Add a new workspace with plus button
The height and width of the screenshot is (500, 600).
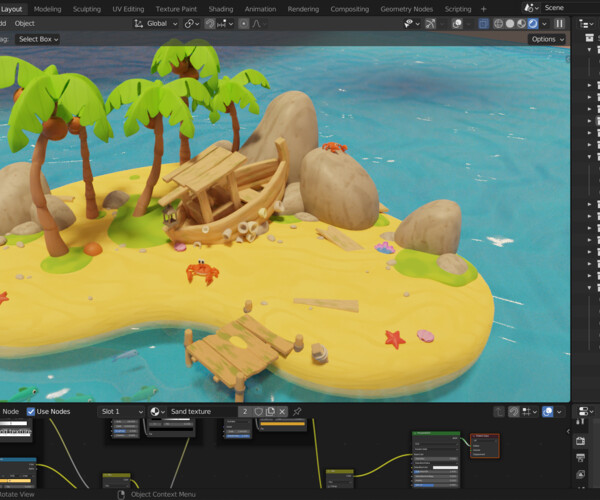point(483,9)
